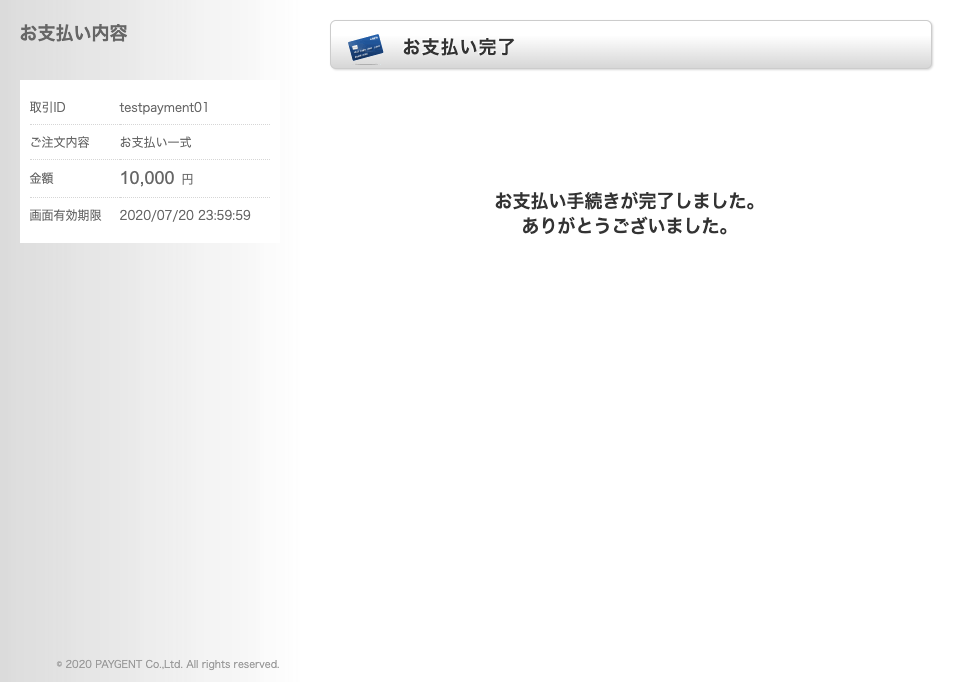Click the お支払い内容 sidebar heading

tap(73, 33)
